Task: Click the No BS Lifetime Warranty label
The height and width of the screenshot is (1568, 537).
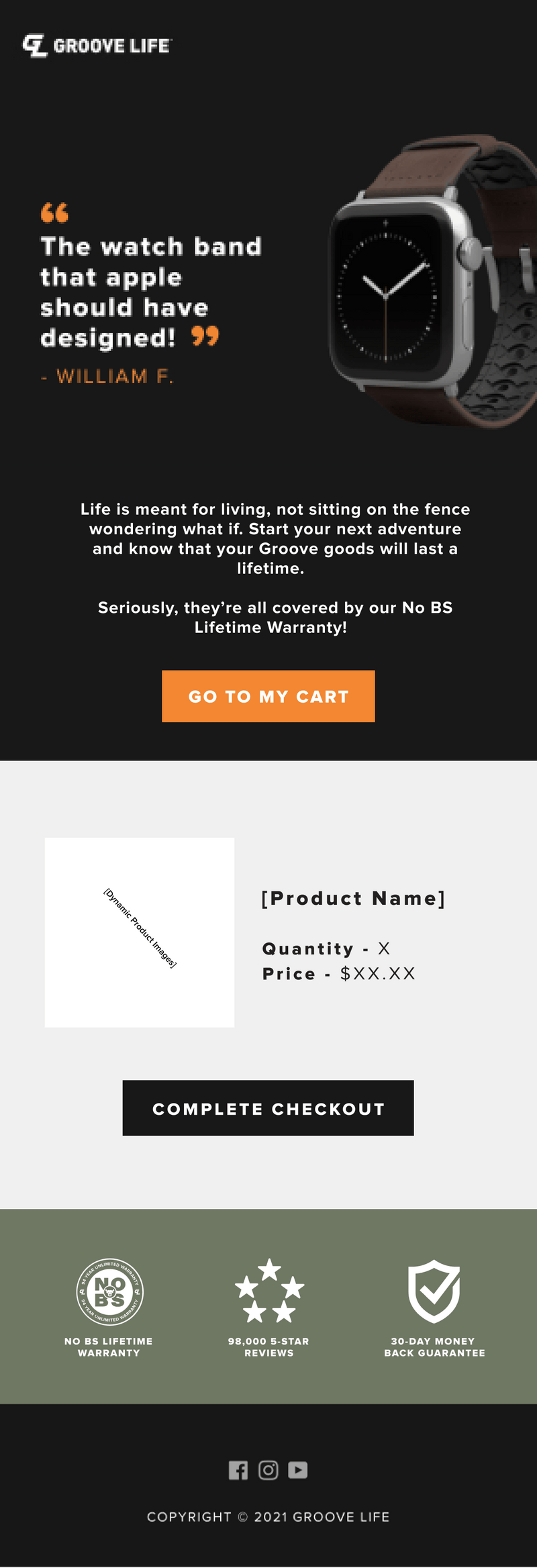Action: click(109, 1346)
